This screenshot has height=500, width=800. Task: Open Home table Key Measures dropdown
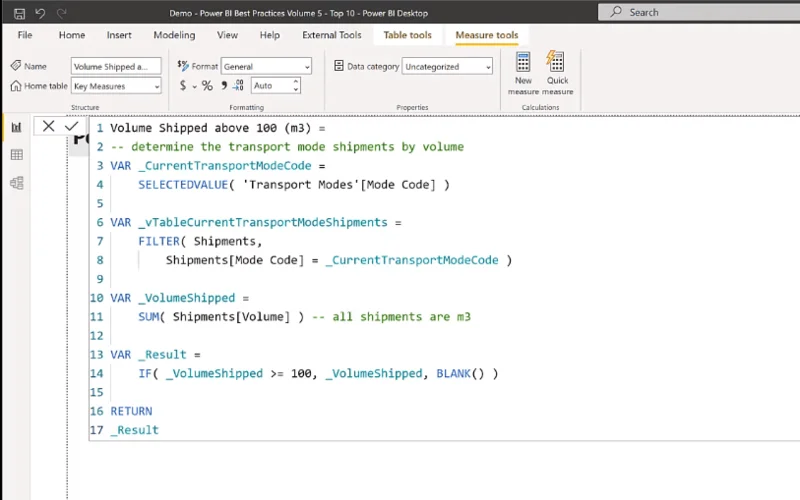click(116, 86)
